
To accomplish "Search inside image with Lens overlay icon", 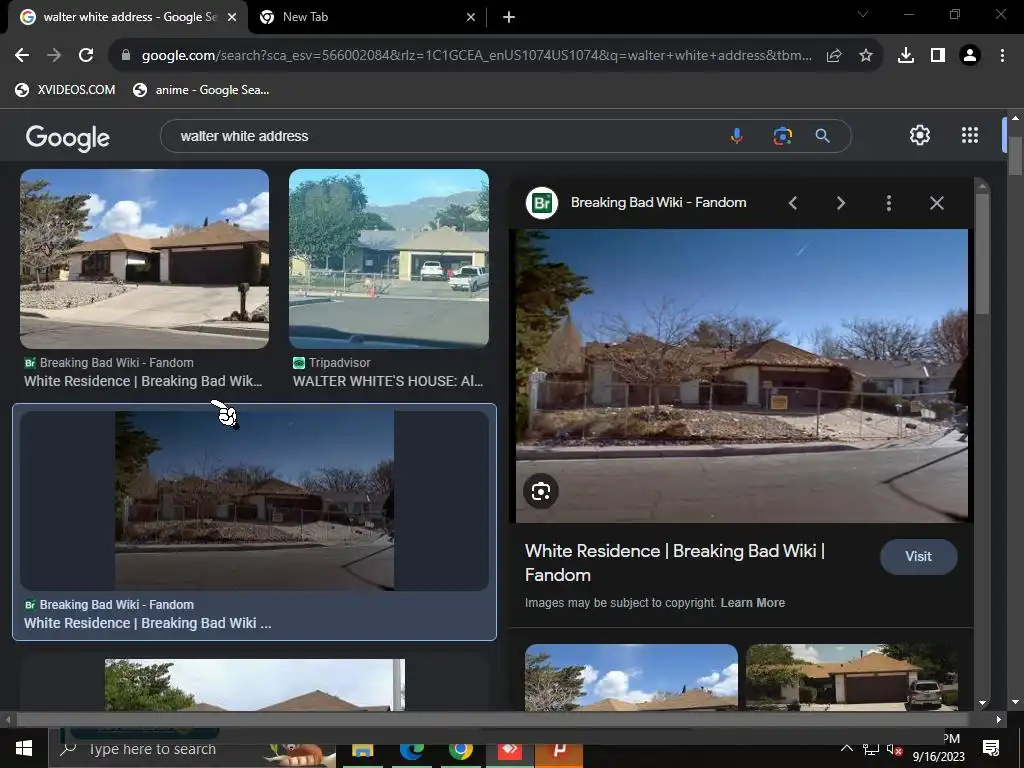I will (540, 491).
